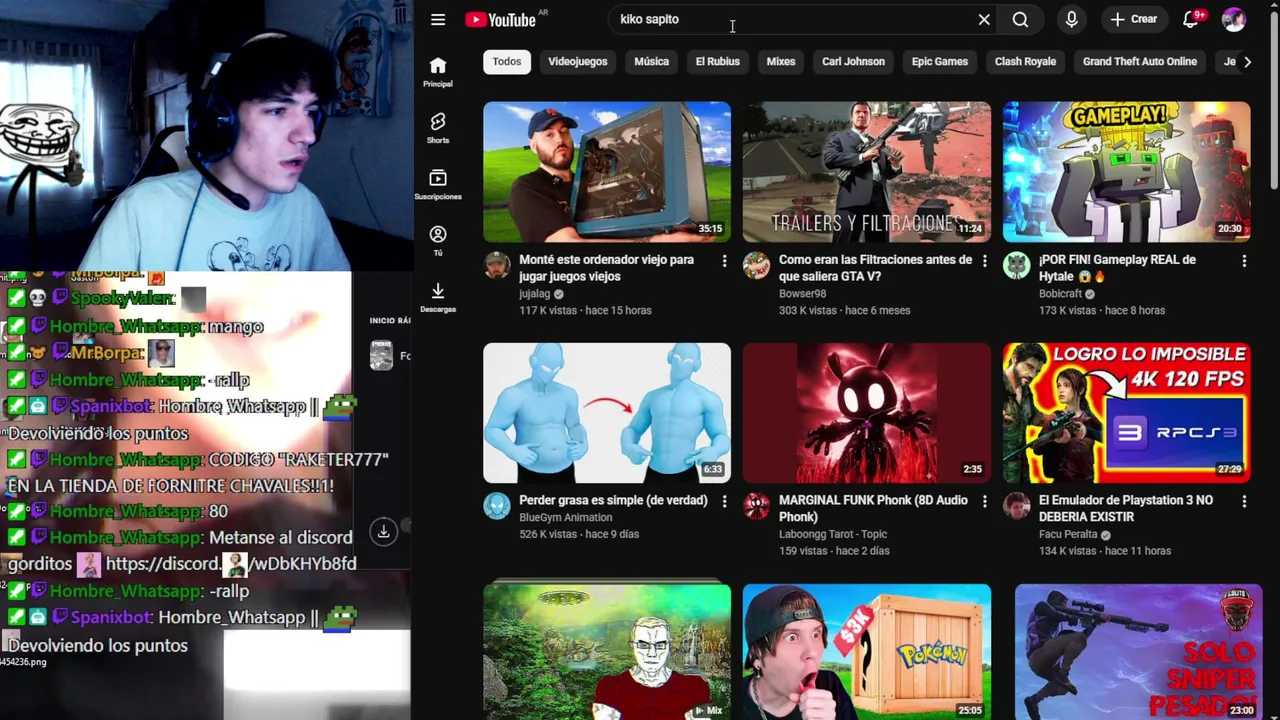Click the Bobicraft channel avatar

(x=1017, y=265)
